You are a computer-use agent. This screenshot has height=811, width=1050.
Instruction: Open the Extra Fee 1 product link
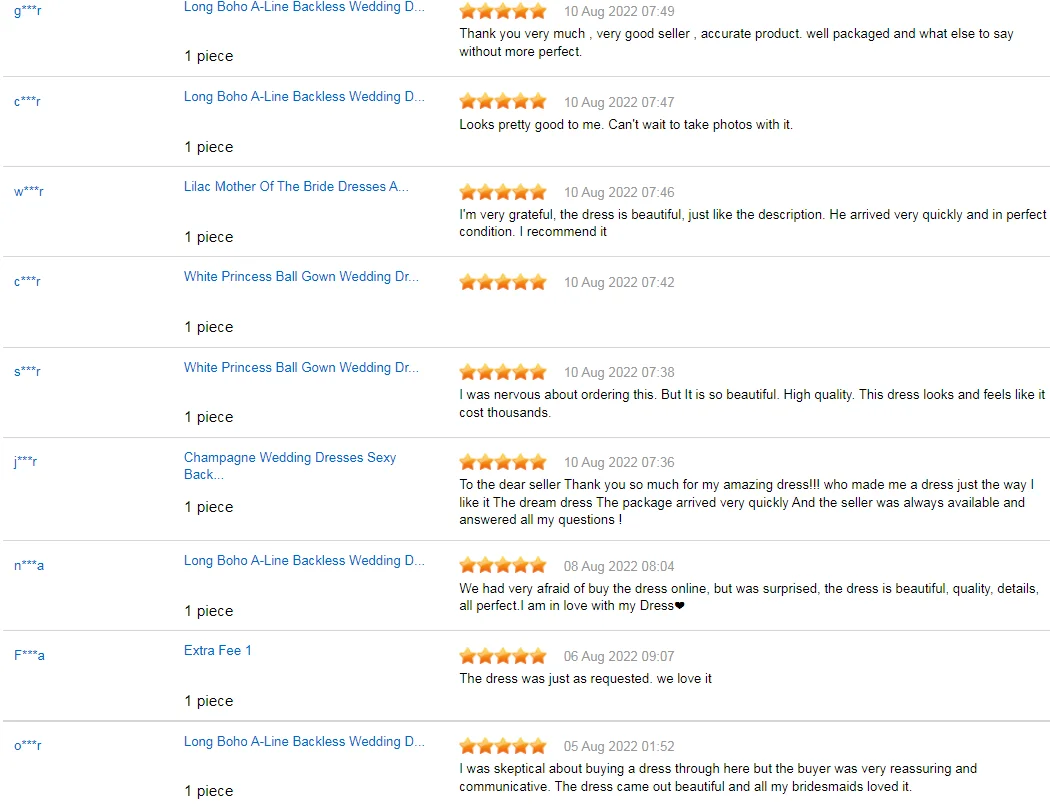coord(218,651)
